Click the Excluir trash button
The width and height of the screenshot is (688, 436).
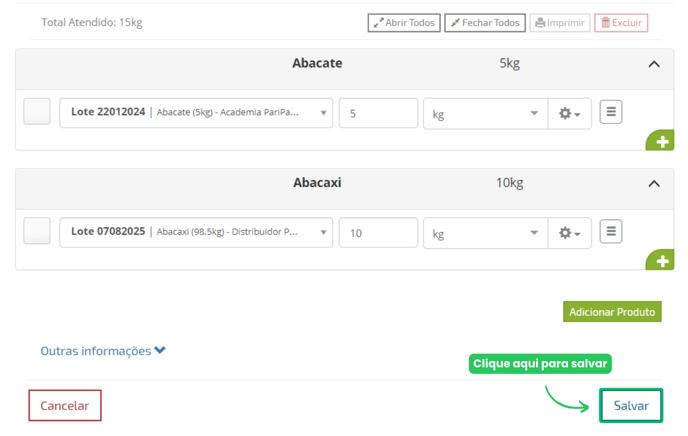(x=621, y=23)
